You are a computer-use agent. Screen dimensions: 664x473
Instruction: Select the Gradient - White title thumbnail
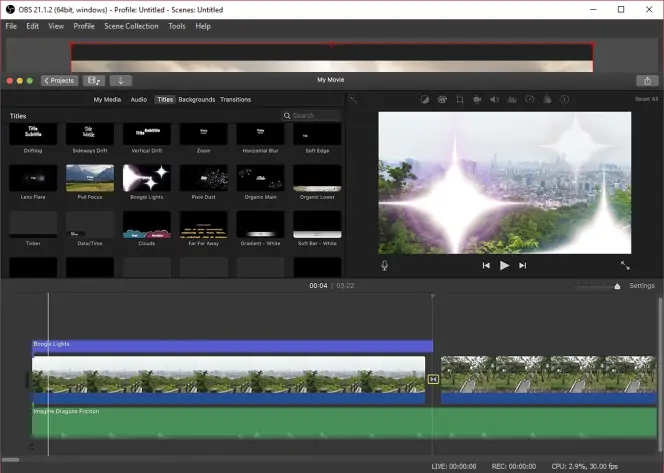(x=260, y=224)
